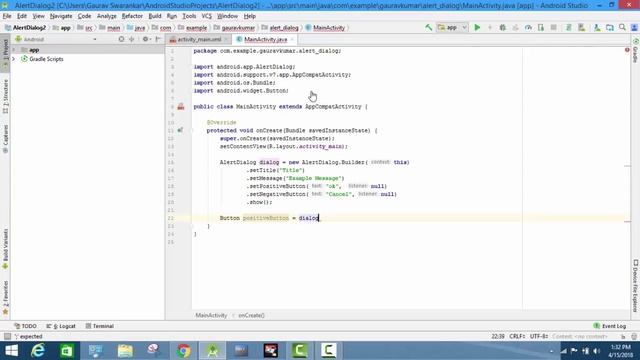Open the Analyze menu
Image resolution: width=640 pixels, height=360 pixels.
[x=107, y=16]
